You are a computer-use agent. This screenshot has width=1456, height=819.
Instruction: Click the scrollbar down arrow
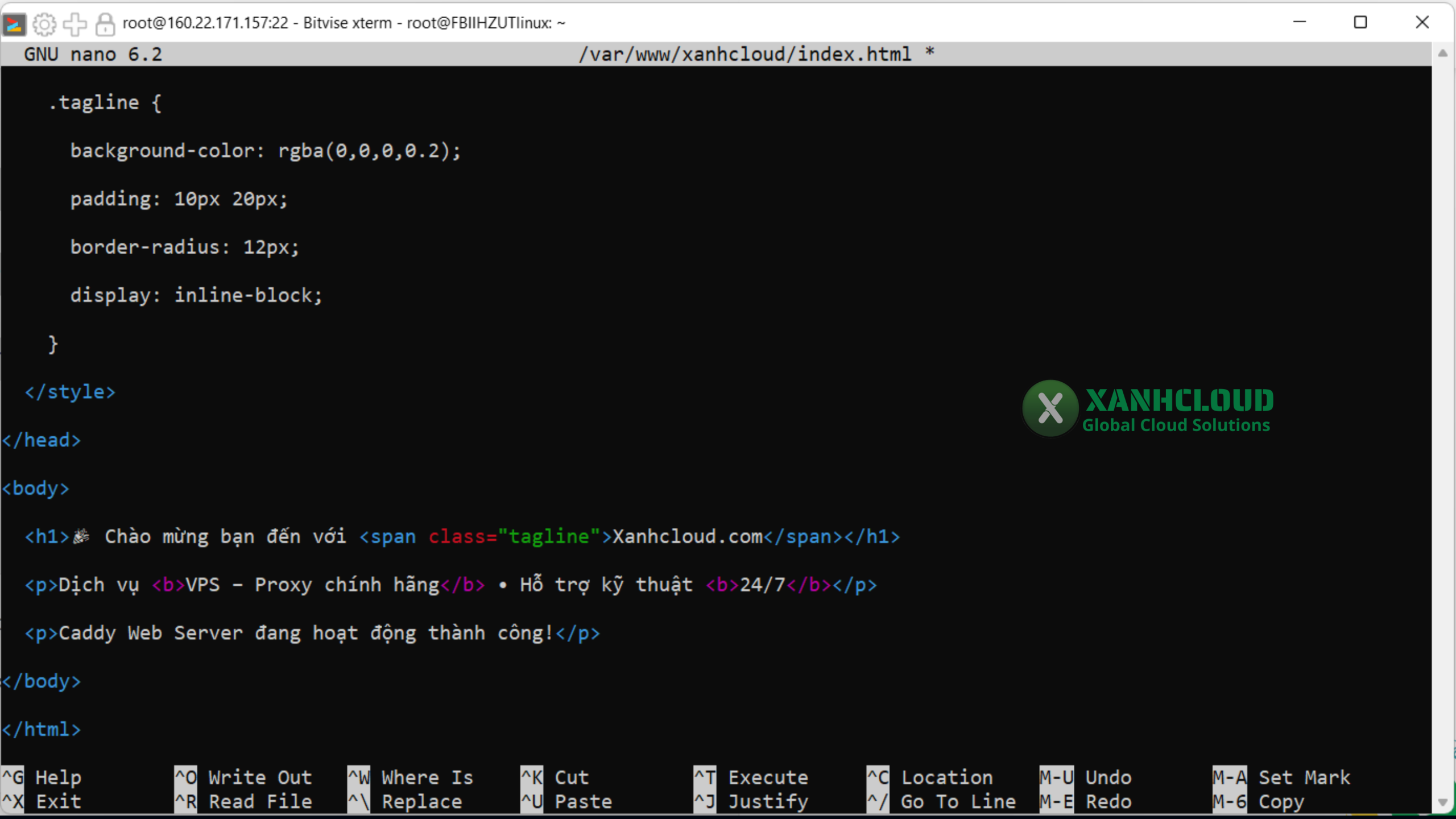(1442, 803)
